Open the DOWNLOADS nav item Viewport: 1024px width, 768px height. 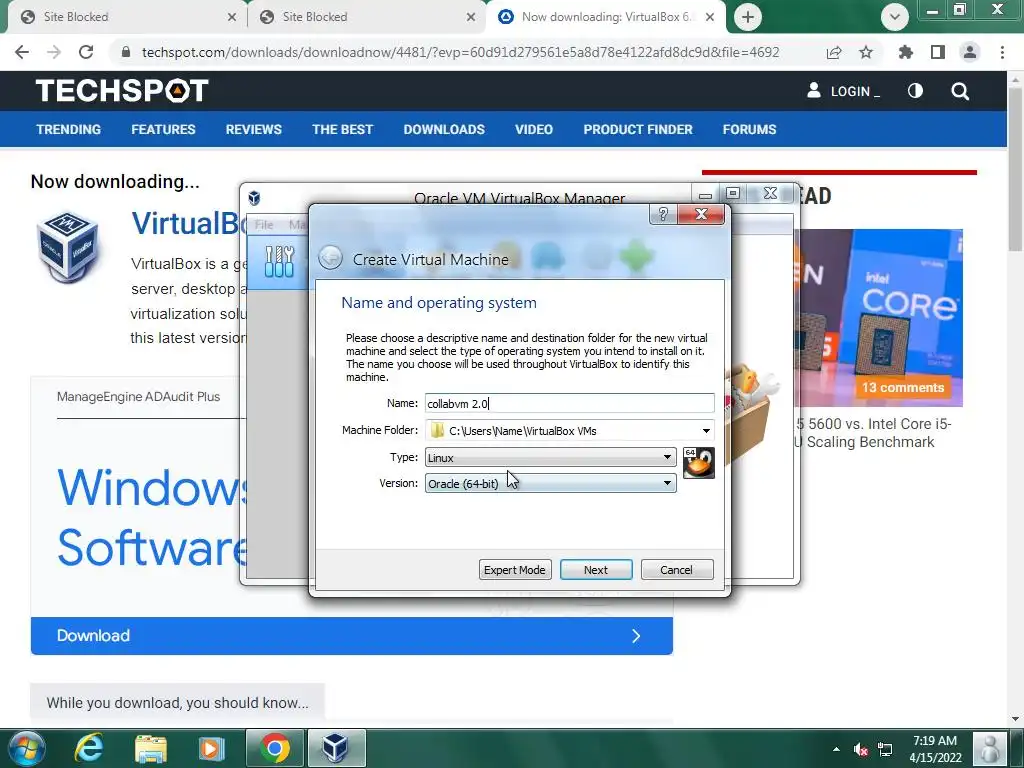click(444, 129)
